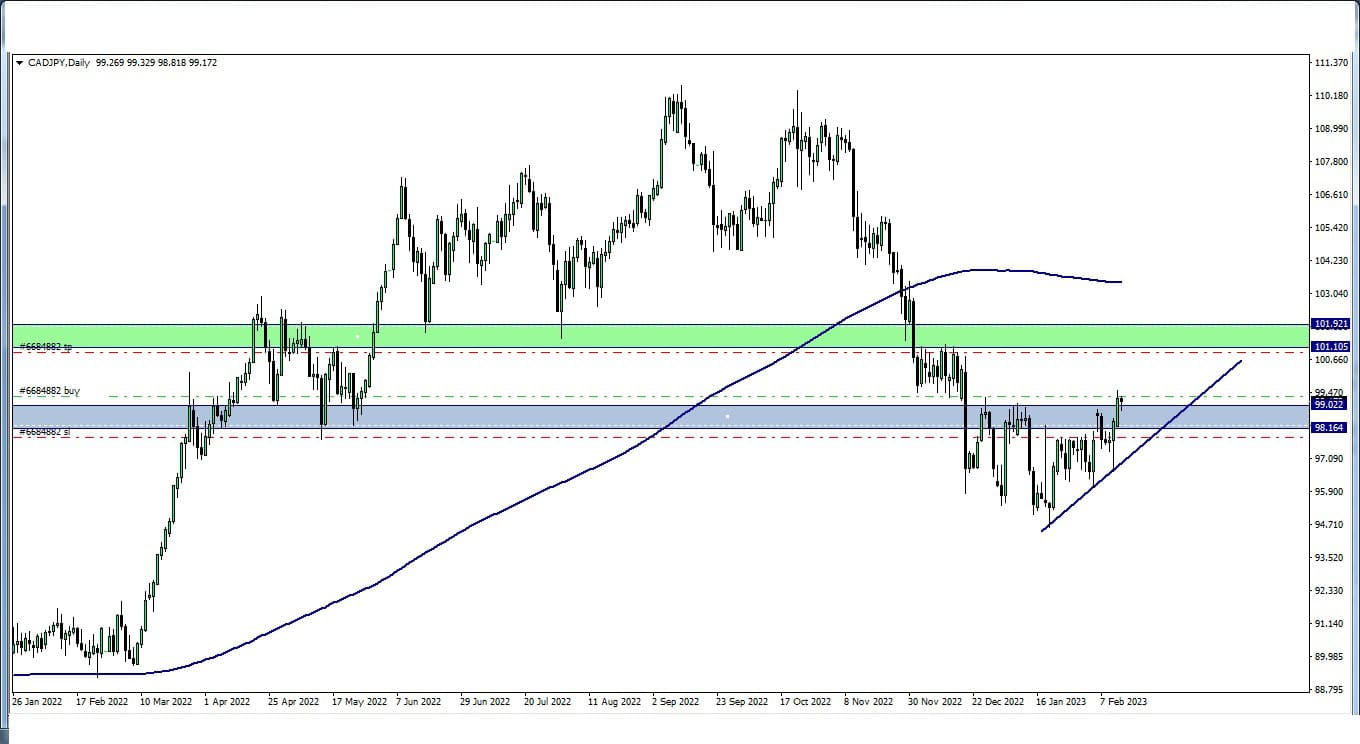
Task: Click the 7 Feb 2023 date label
Action: [x=1123, y=702]
